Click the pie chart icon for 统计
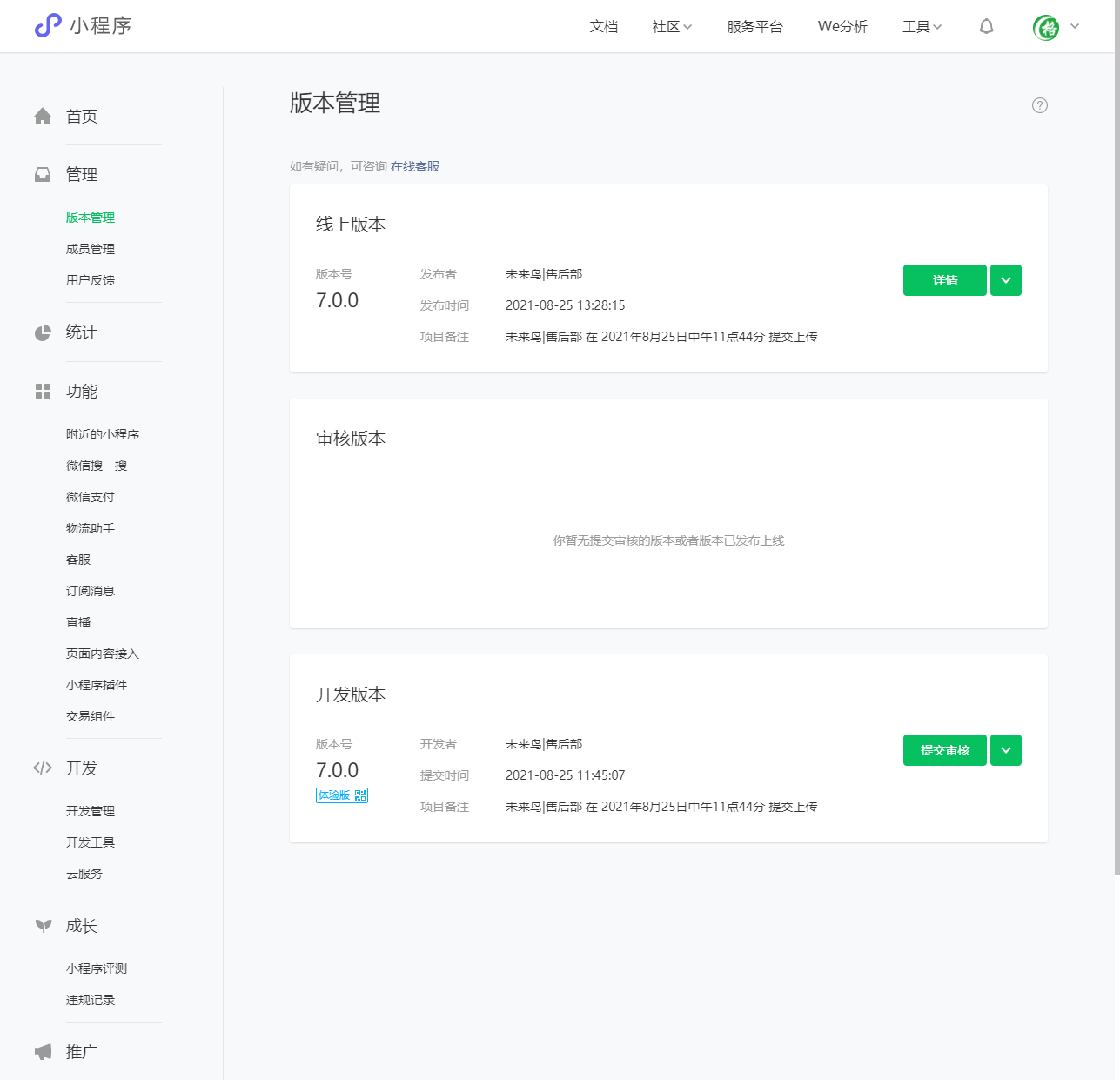This screenshot has height=1080, width=1120. point(43,332)
